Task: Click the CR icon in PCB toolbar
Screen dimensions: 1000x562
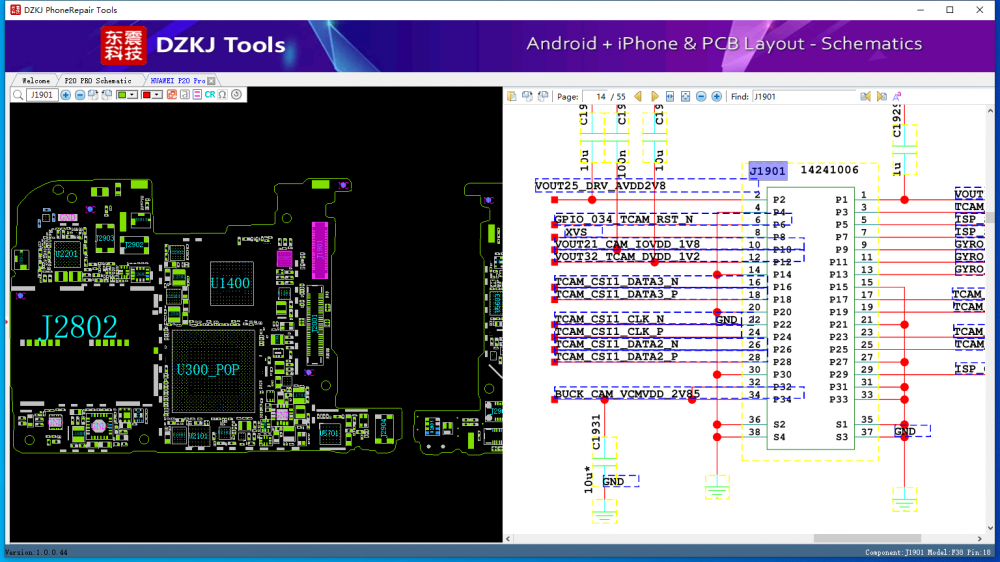Action: click(210, 95)
